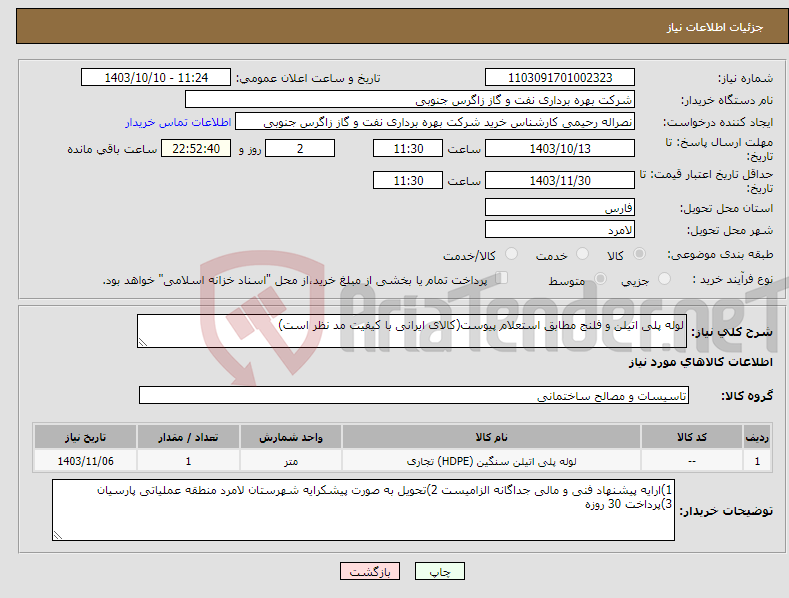Select the کالا/خدمت radio button
The image size is (789, 598).
[x=511, y=254]
